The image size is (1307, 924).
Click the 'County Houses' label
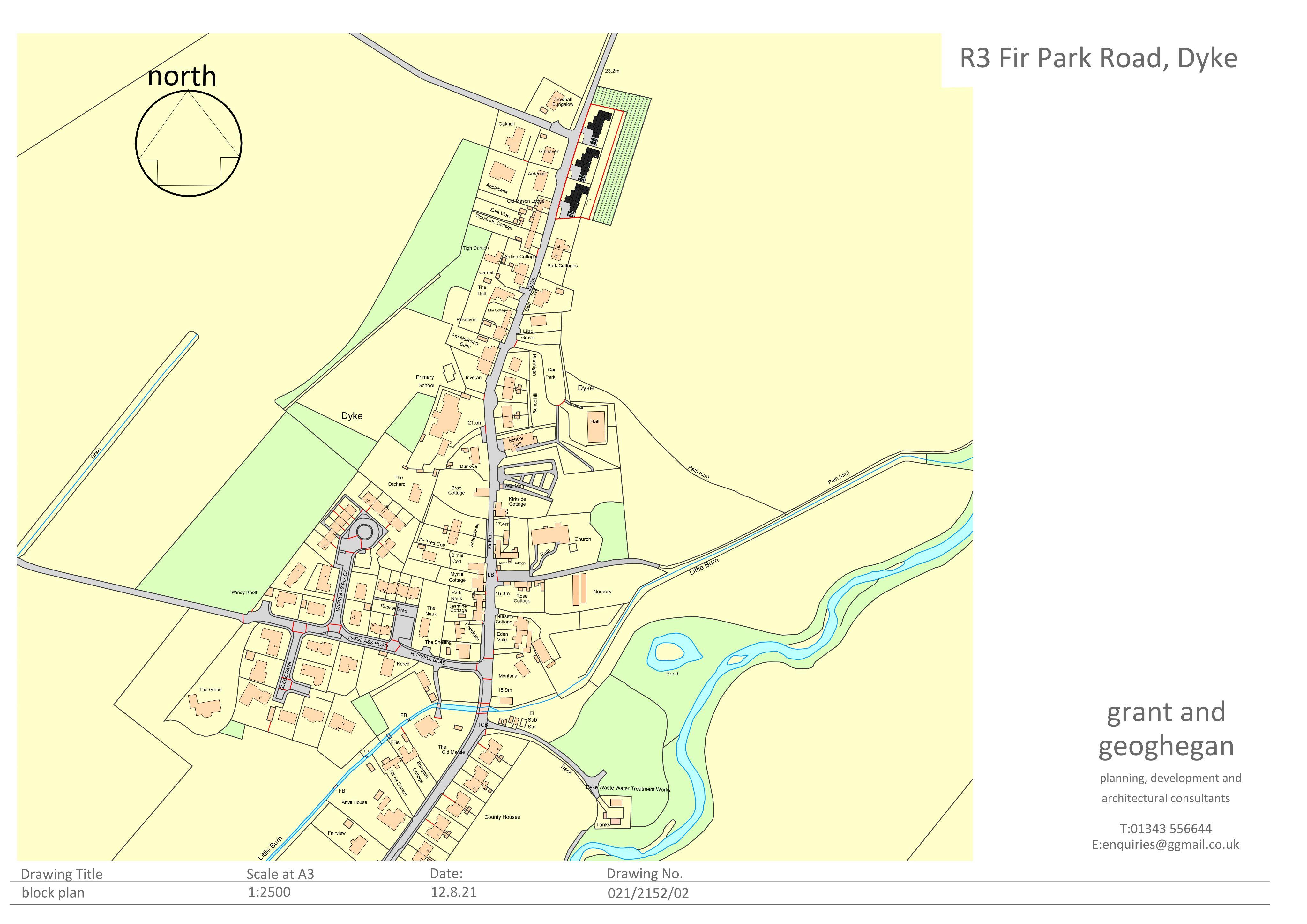502,817
